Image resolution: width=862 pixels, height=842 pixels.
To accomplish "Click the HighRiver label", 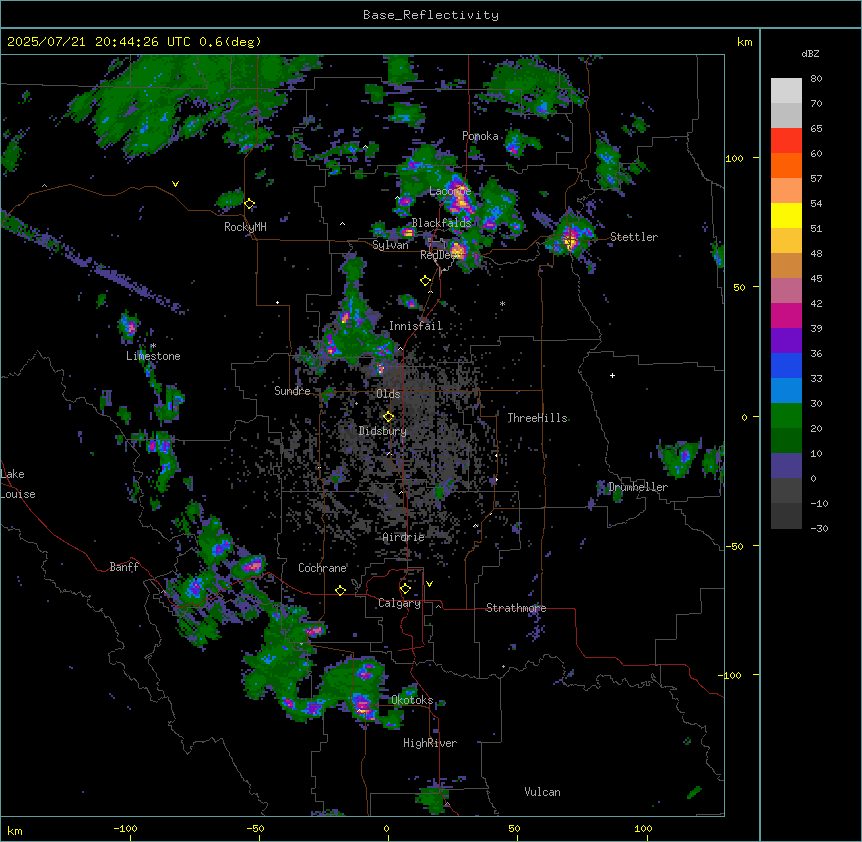I will pos(430,743).
